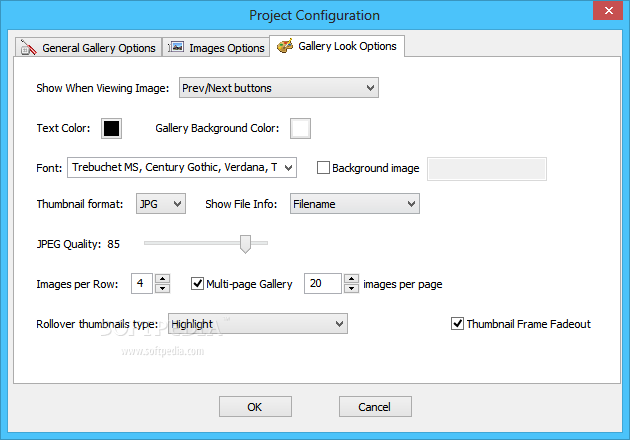The image size is (630, 440).
Task: Click the General Gallery Options tab icon
Action: tap(28, 47)
